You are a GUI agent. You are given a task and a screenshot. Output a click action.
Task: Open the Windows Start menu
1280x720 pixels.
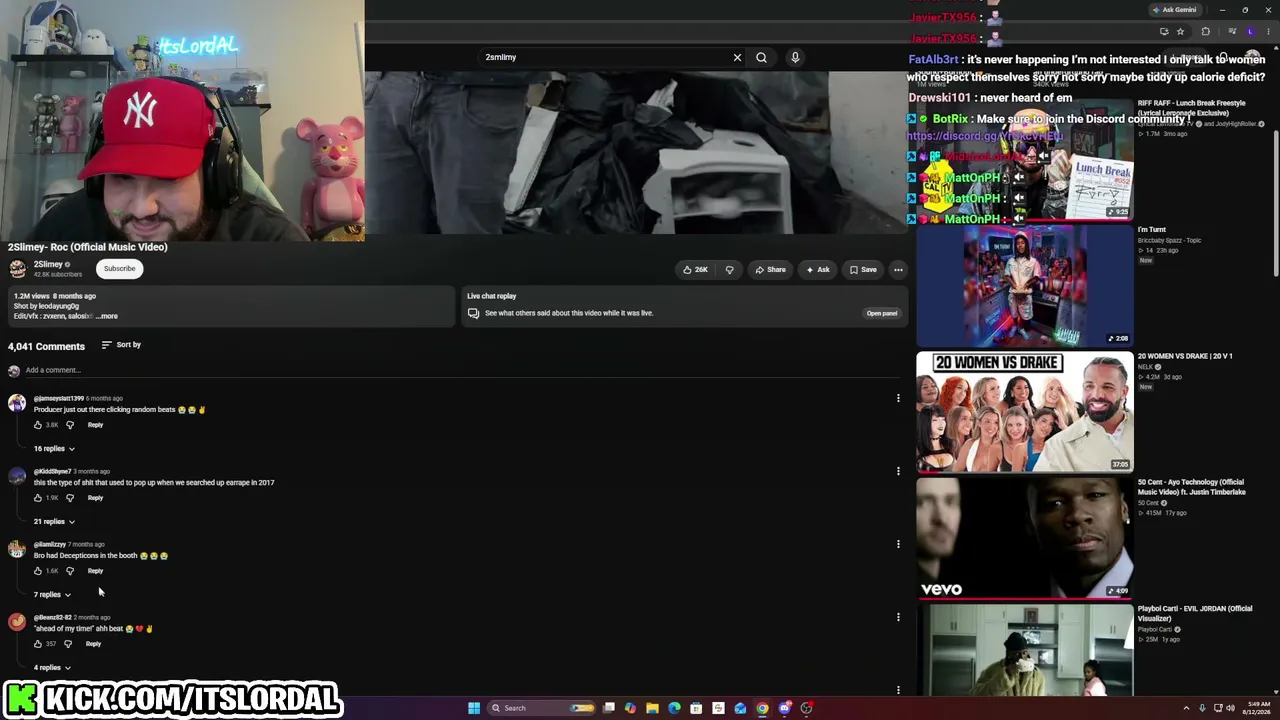pos(474,708)
